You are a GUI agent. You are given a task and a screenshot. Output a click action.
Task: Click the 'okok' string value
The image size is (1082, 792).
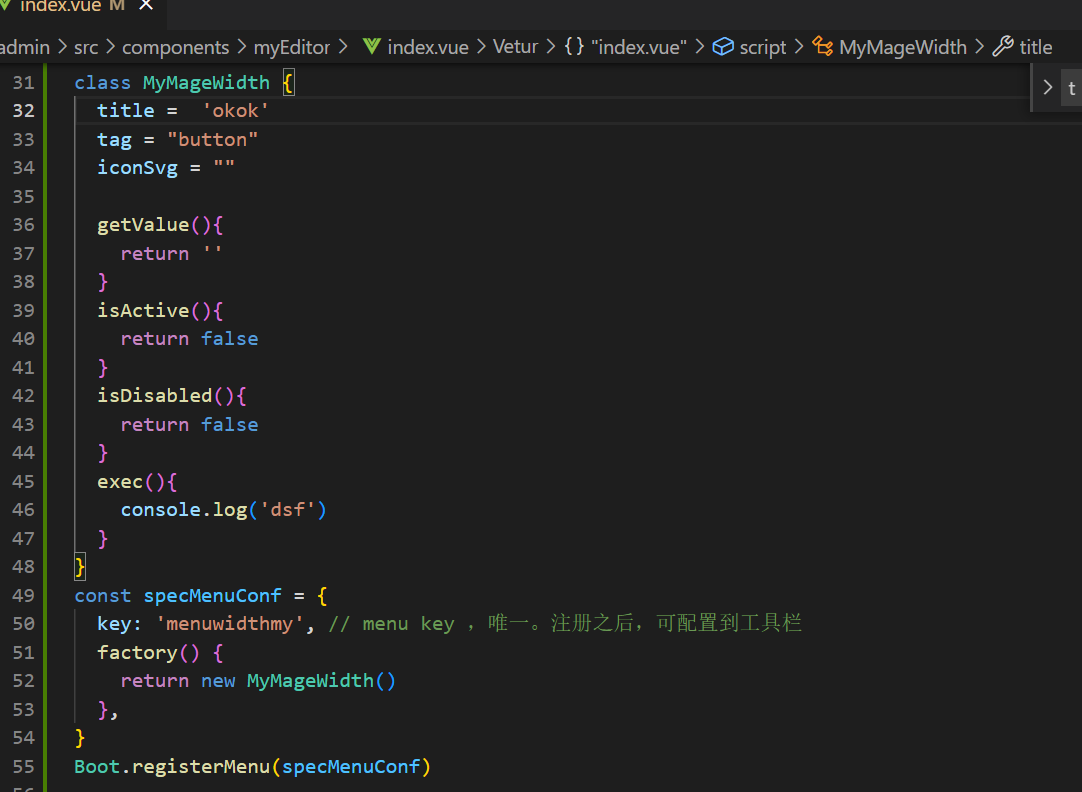[235, 111]
